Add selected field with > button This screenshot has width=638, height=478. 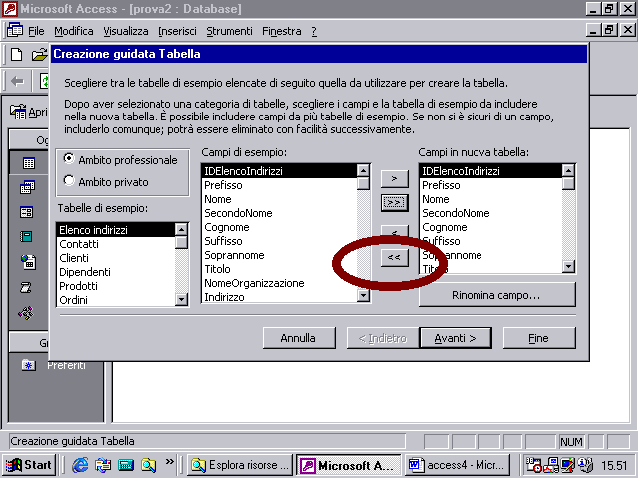coord(394,179)
